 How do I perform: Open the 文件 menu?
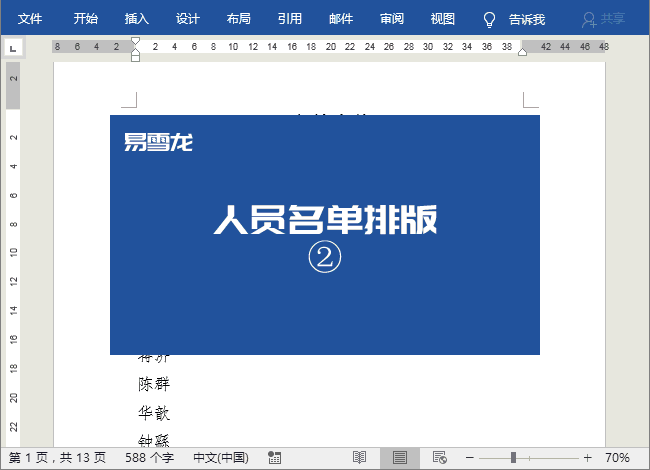[30, 19]
